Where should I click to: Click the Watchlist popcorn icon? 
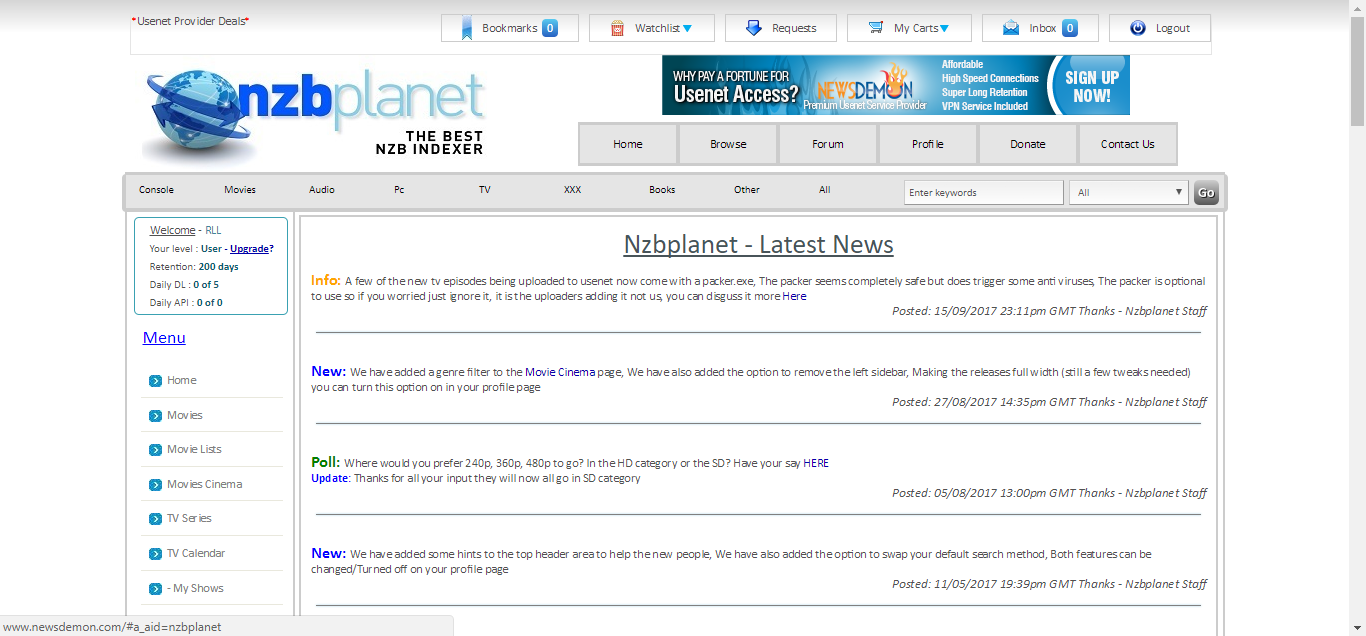pos(617,28)
